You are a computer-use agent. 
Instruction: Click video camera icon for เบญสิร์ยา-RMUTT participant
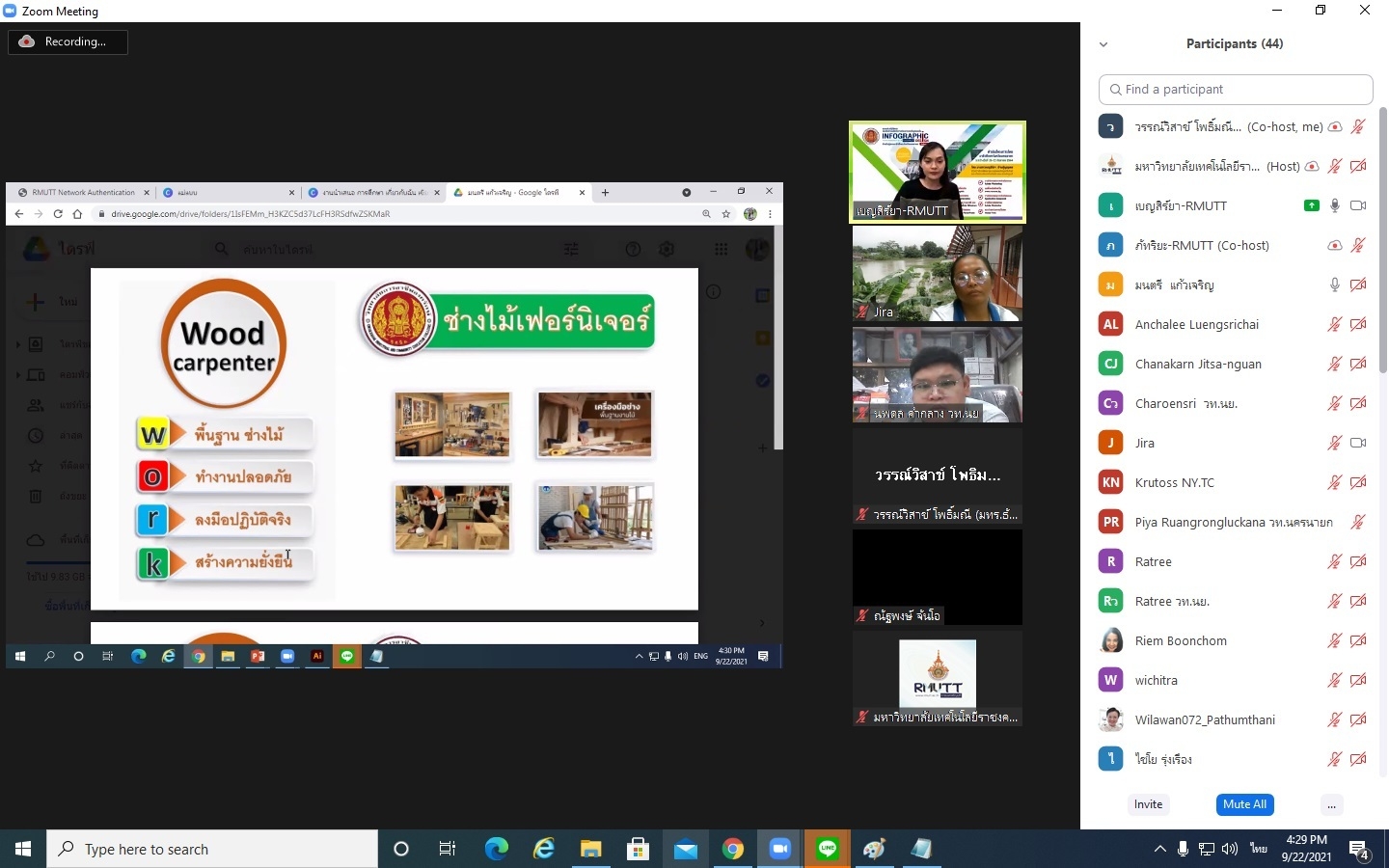click(1358, 205)
